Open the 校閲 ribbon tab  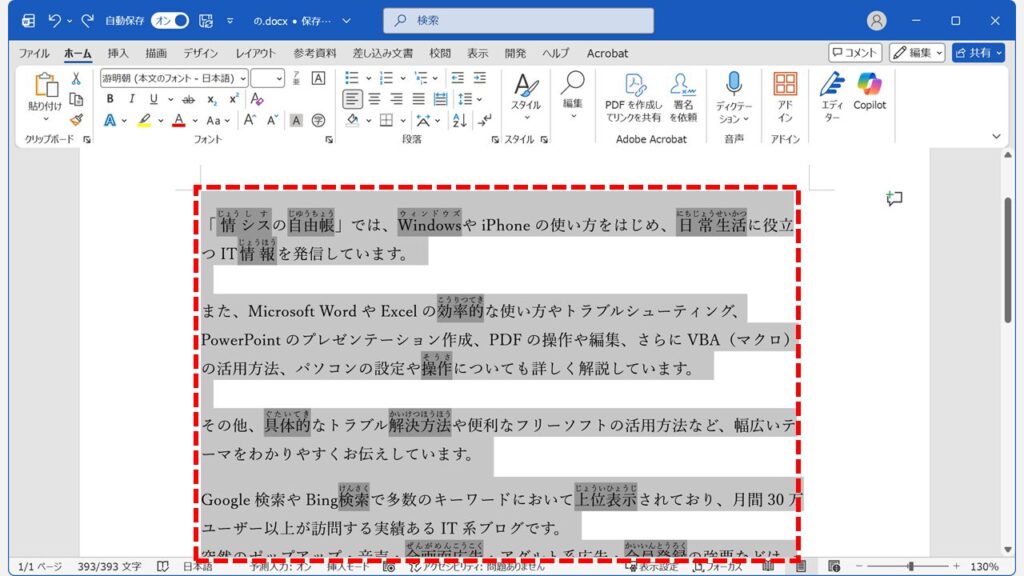pyautogui.click(x=440, y=53)
